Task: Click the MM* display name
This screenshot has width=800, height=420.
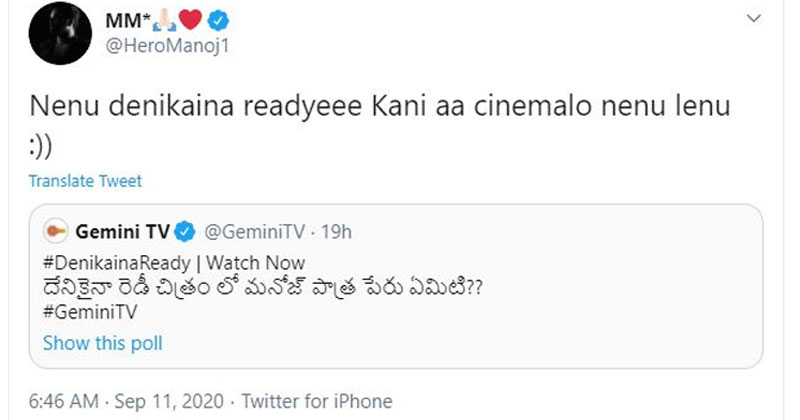Action: pos(147,20)
